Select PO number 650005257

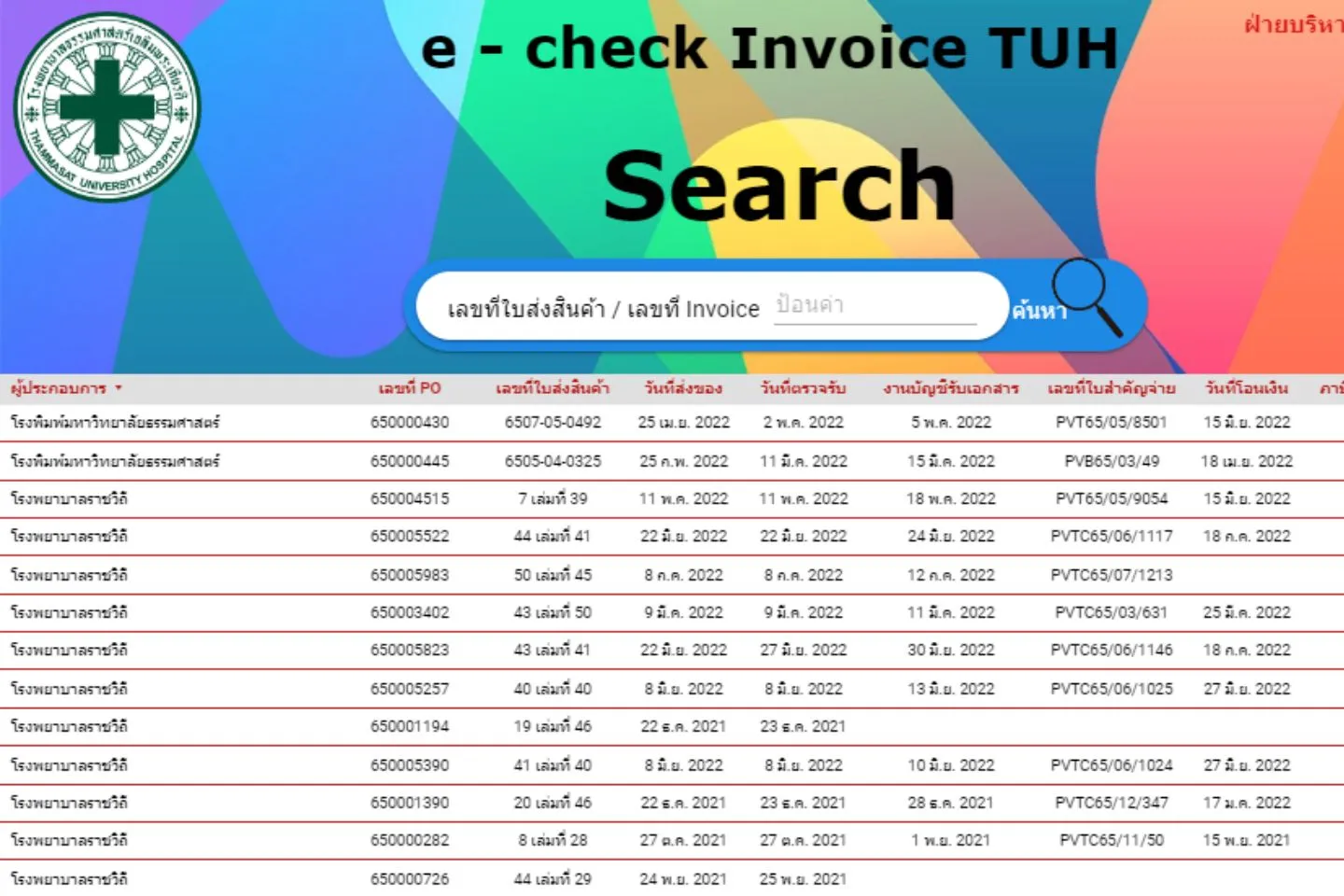point(410,689)
